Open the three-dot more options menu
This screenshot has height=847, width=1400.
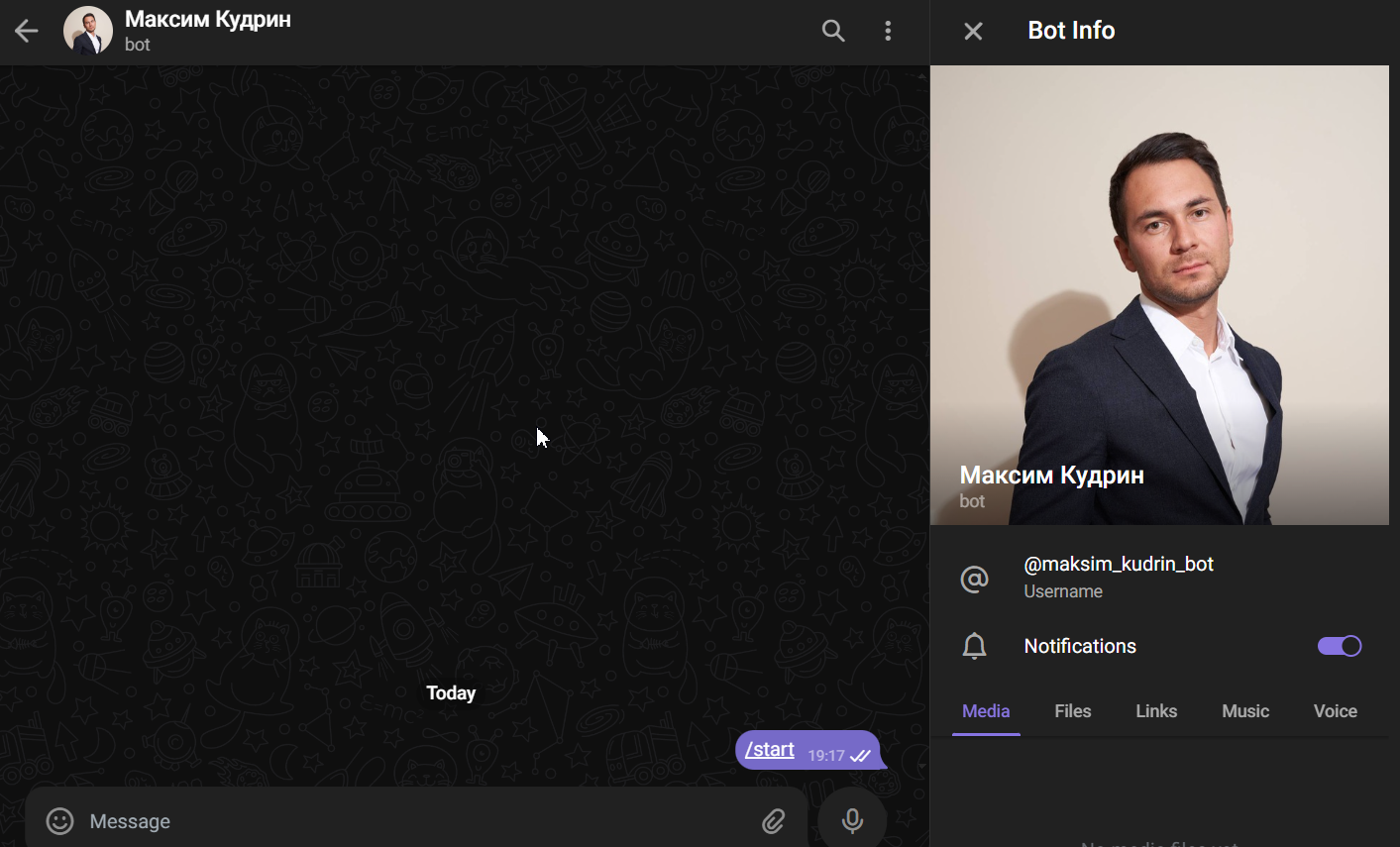(888, 31)
